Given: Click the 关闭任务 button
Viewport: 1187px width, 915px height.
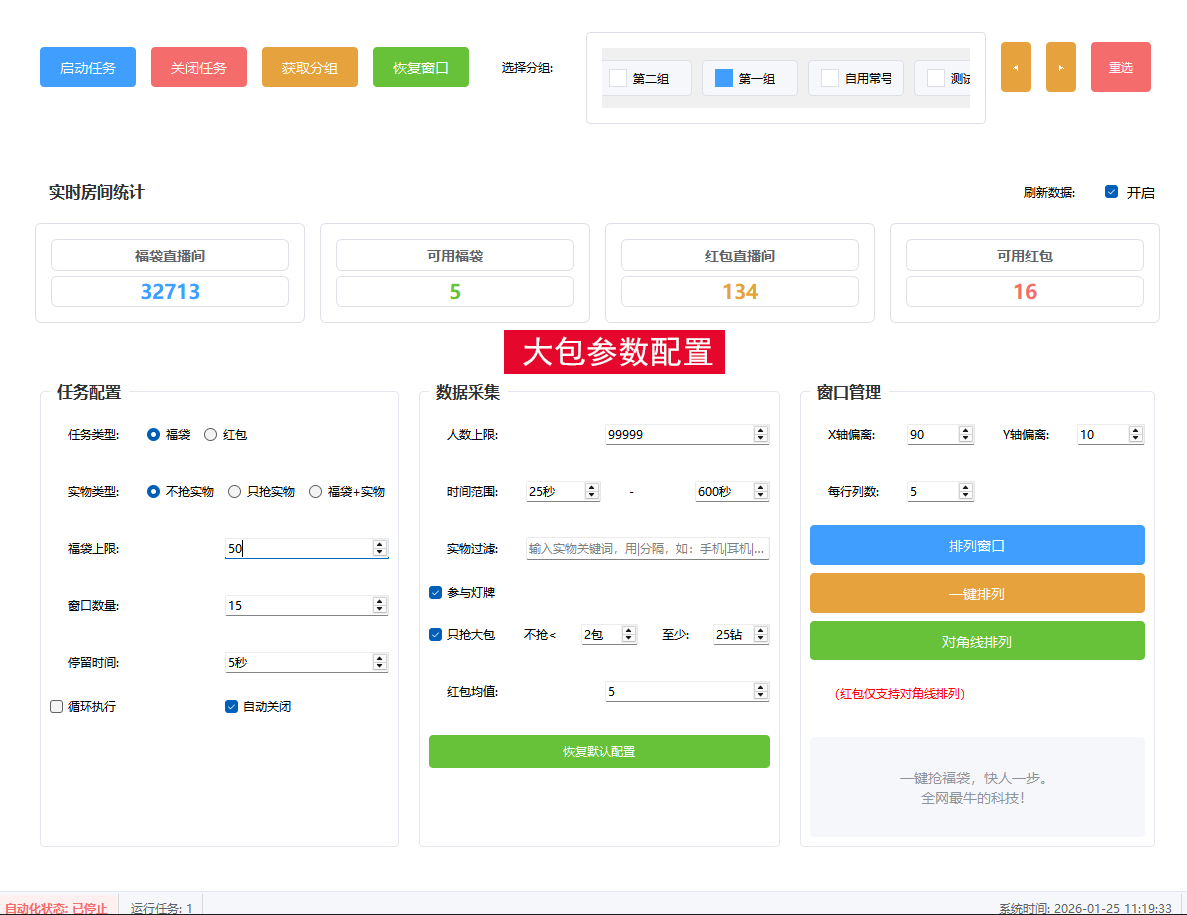Looking at the screenshot, I should point(198,67).
